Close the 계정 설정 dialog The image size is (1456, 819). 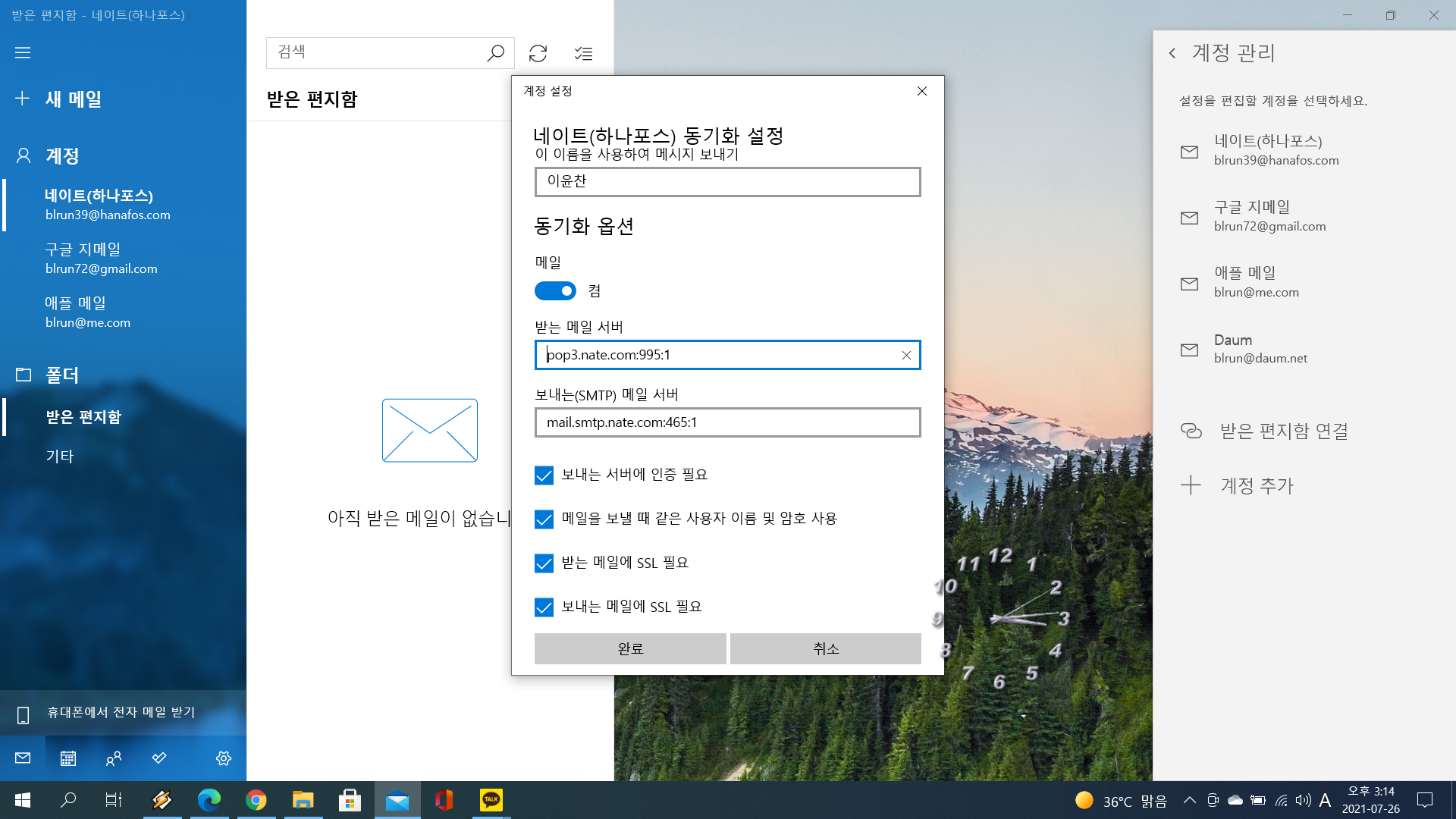point(922,91)
